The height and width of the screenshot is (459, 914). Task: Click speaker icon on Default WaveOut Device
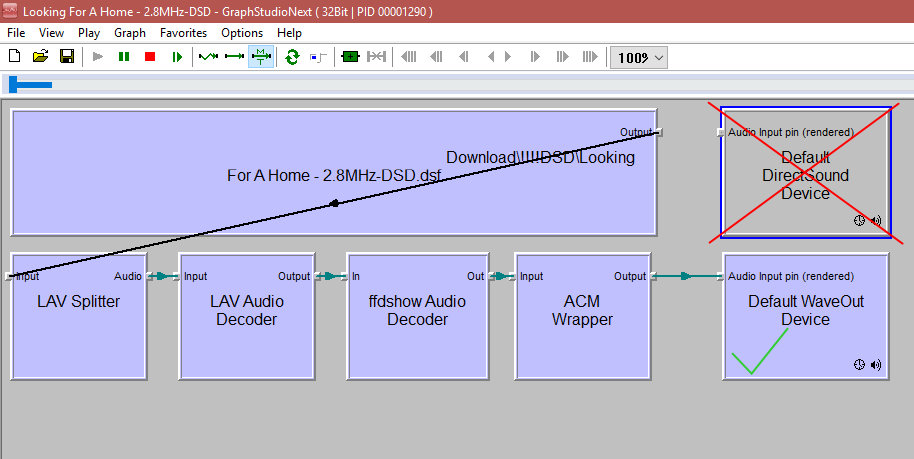click(x=876, y=365)
